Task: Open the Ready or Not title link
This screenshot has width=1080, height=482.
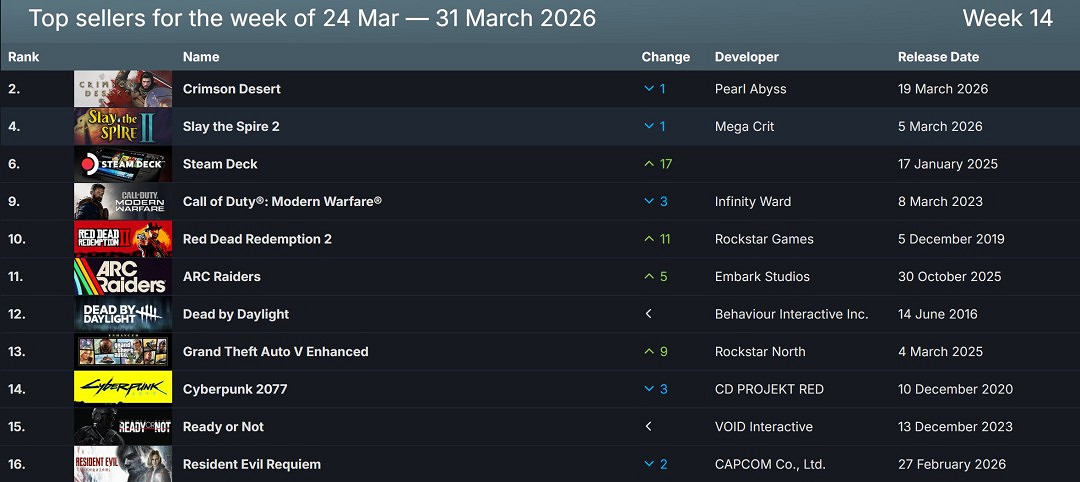Action: 223,426
